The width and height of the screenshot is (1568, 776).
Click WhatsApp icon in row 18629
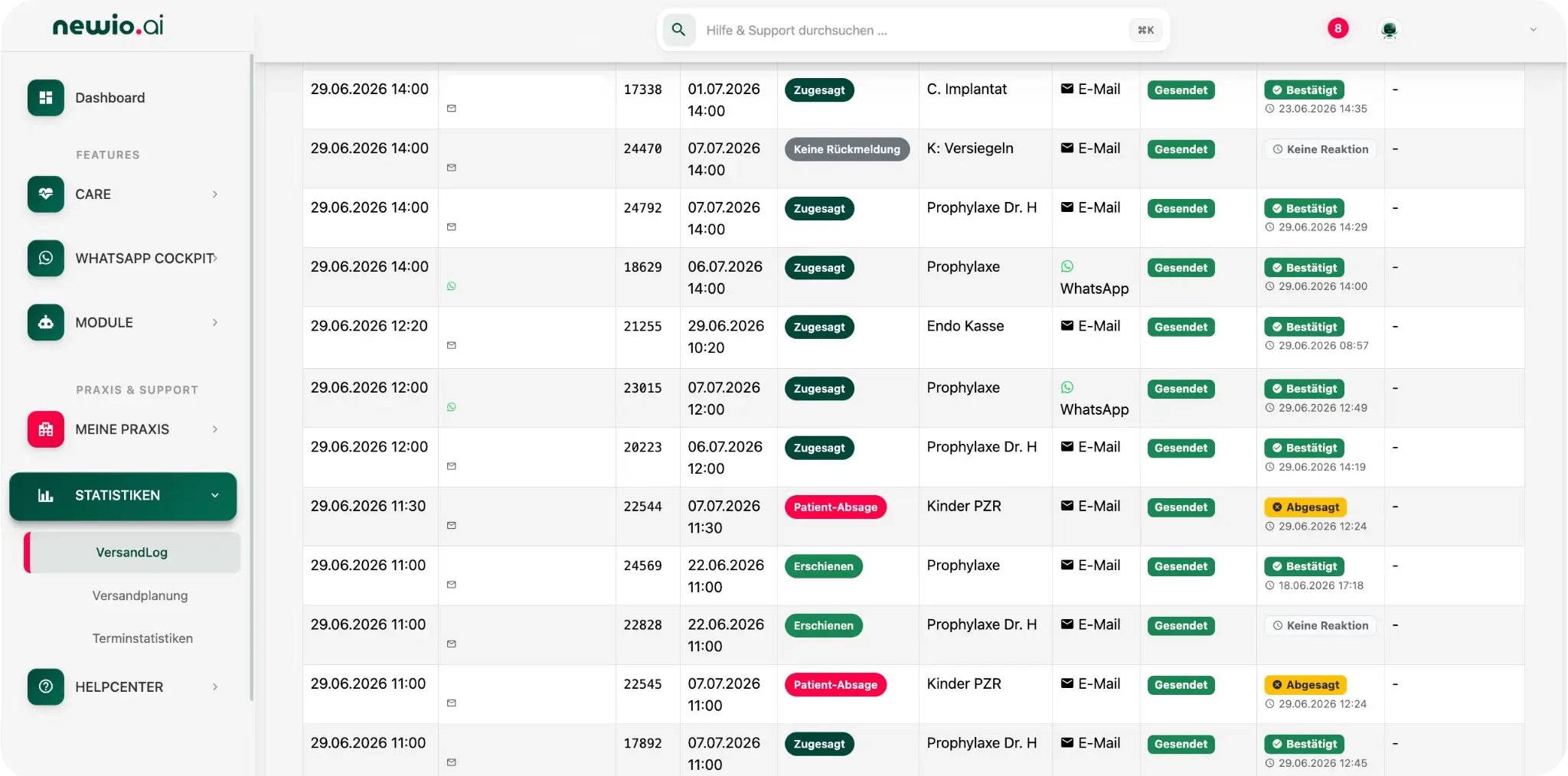coord(1067,266)
